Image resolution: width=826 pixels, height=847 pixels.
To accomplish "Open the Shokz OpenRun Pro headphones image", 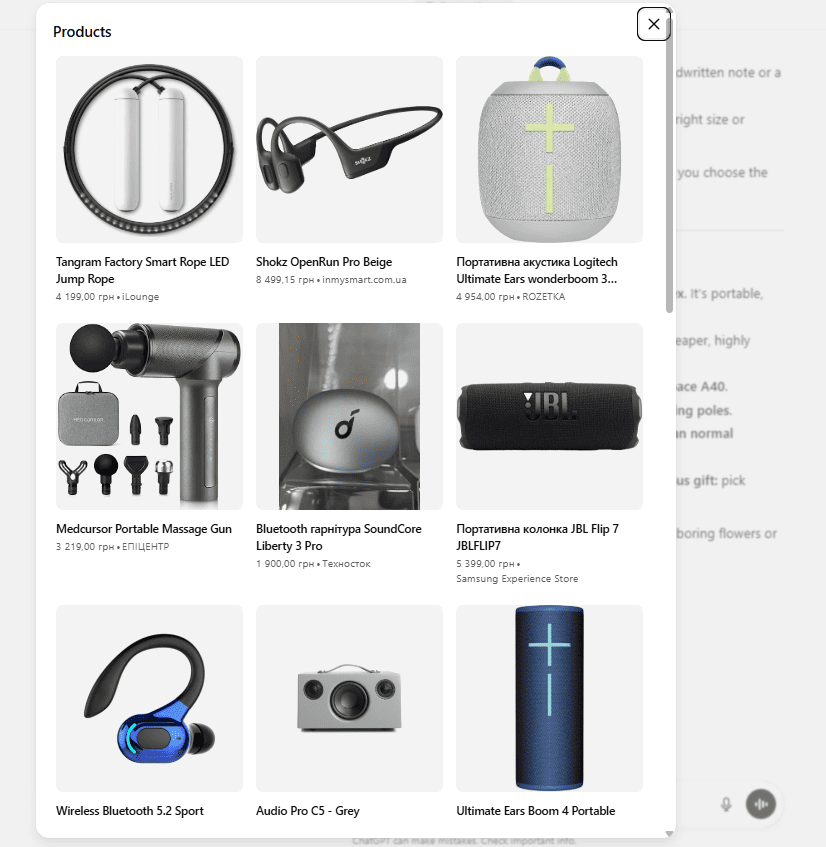I will [x=349, y=150].
